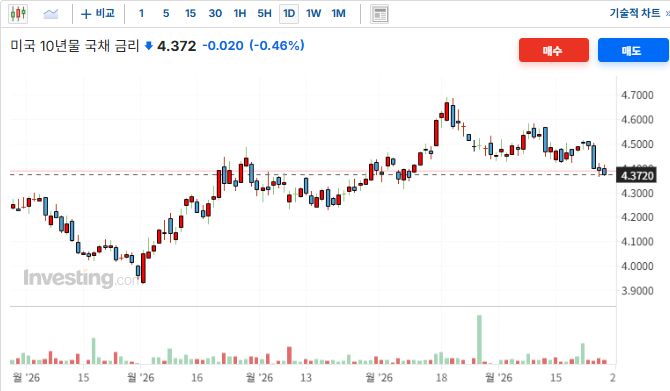Click the date label 18 on the time axis
670x391 pixels.
pos(441,377)
